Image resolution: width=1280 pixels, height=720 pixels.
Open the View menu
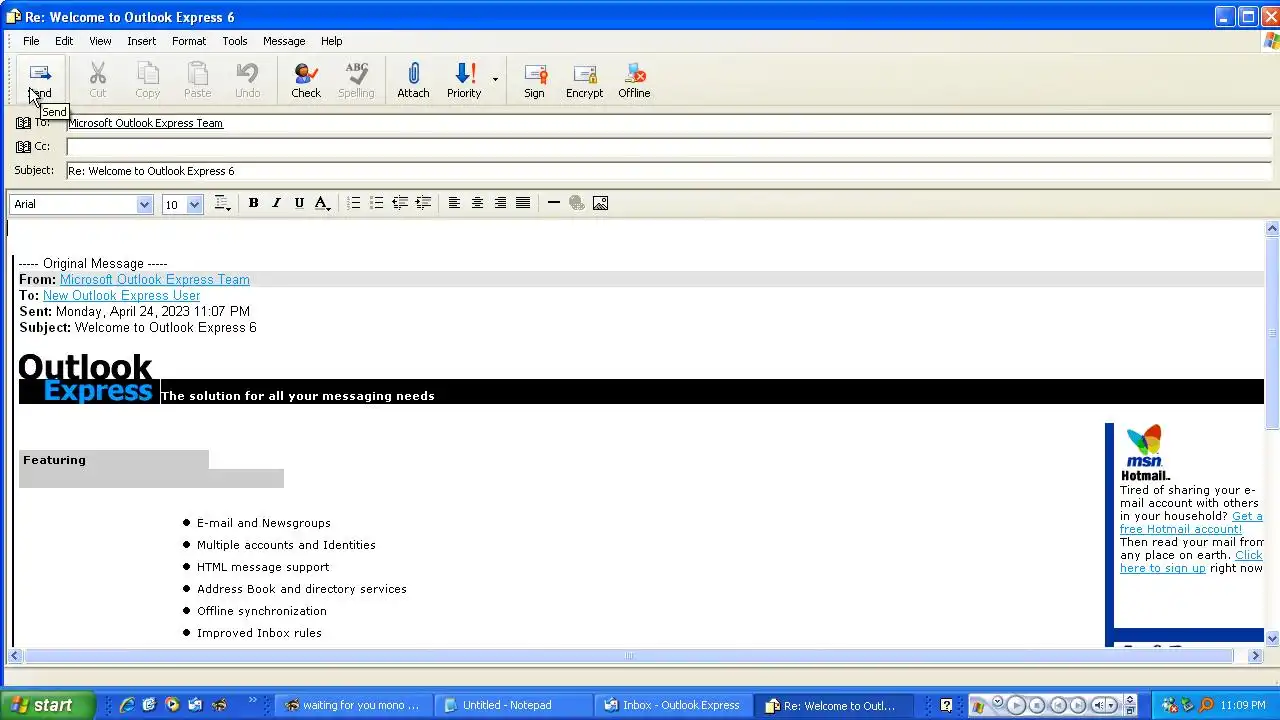coord(100,41)
